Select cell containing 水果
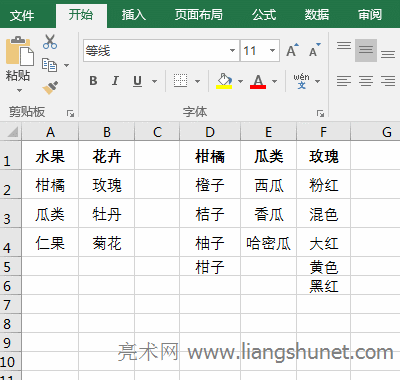Screen dimensions: 400x380 coord(50,156)
